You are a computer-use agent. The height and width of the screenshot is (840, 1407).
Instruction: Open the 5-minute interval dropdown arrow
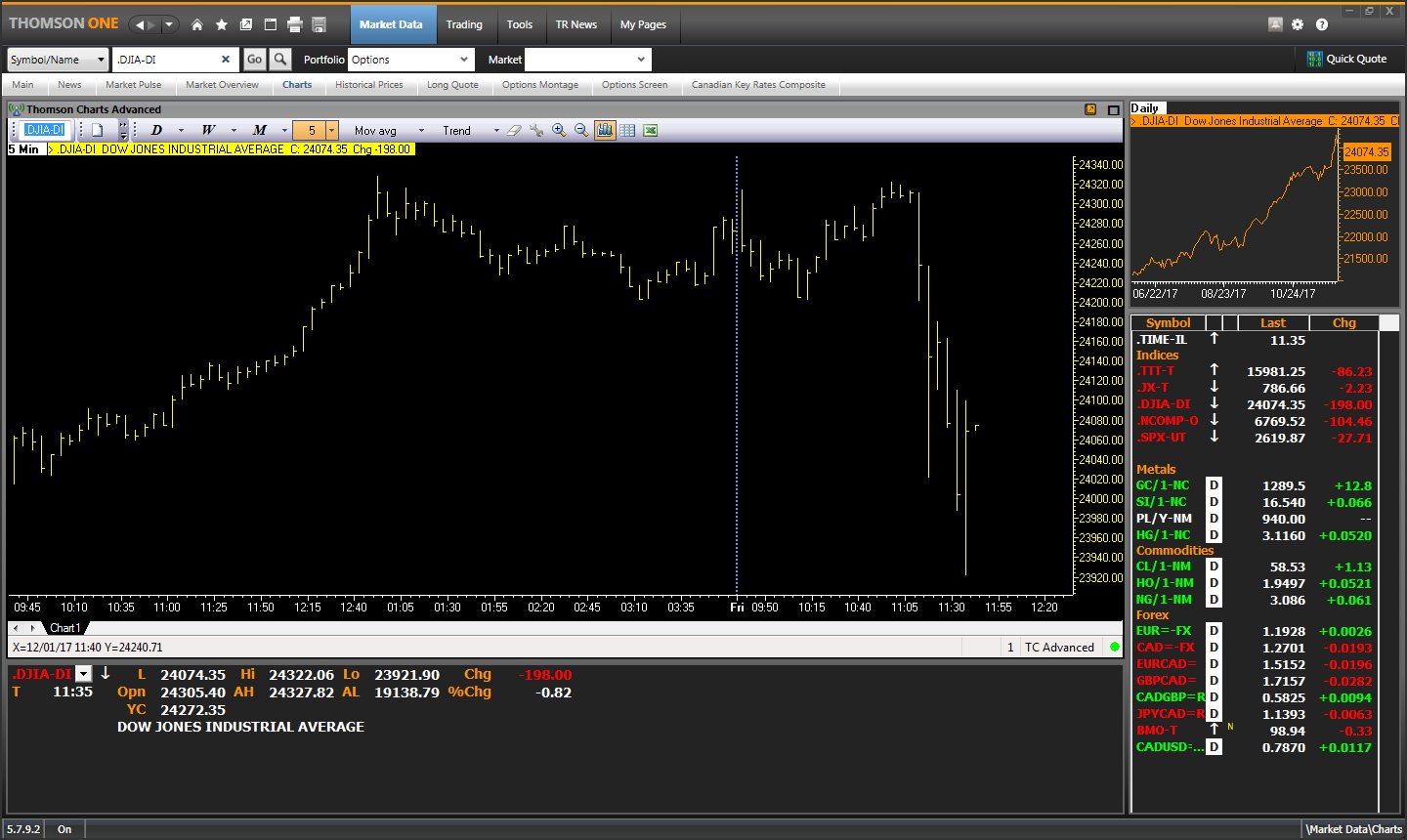[332, 130]
